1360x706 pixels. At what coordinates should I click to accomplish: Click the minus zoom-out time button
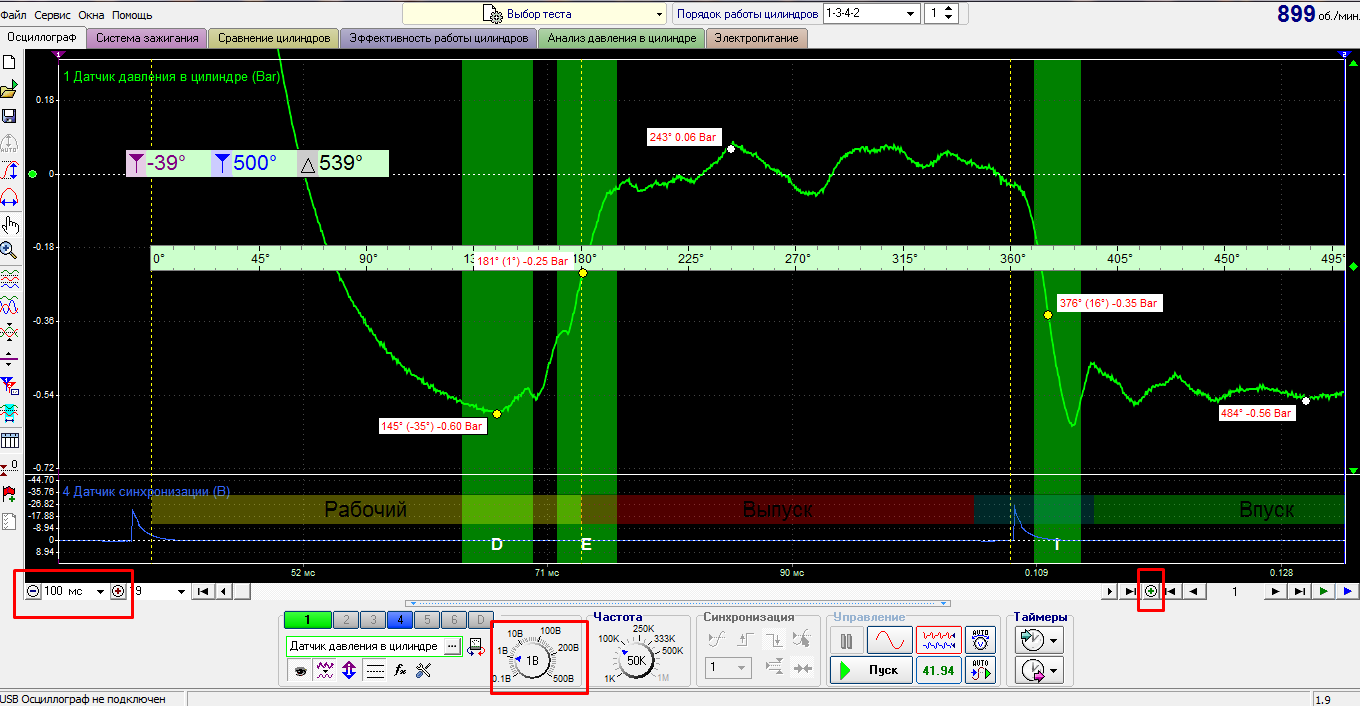coord(33,592)
